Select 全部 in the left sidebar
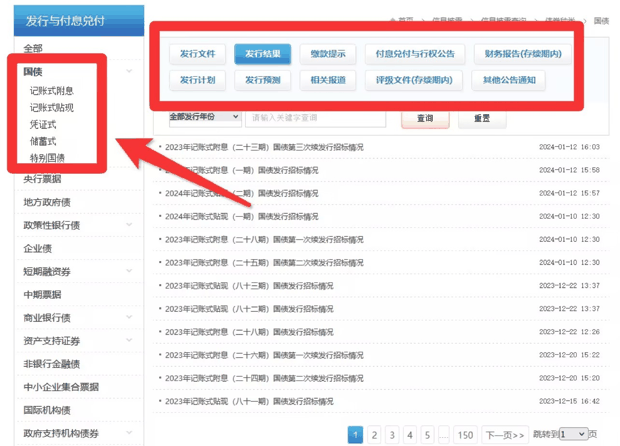Image resolution: width=620 pixels, height=446 pixels. point(33,49)
